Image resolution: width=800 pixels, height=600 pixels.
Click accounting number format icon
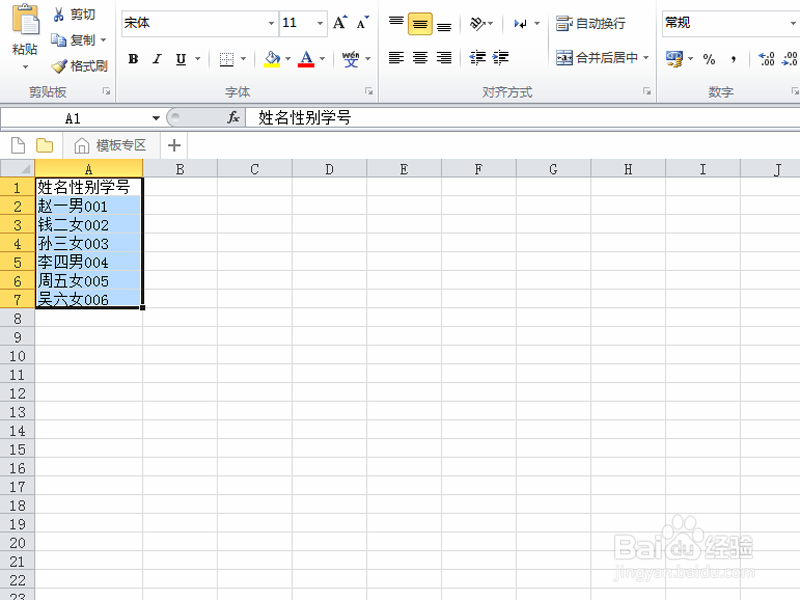[x=674, y=59]
